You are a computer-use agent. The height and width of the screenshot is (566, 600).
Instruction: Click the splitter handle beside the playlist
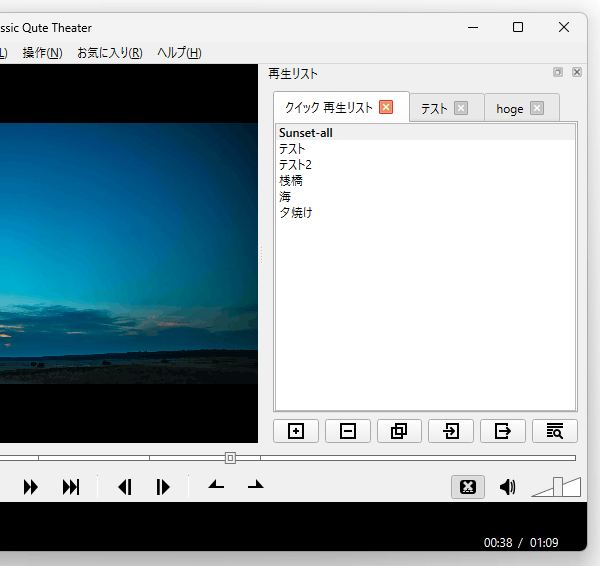click(x=261, y=254)
